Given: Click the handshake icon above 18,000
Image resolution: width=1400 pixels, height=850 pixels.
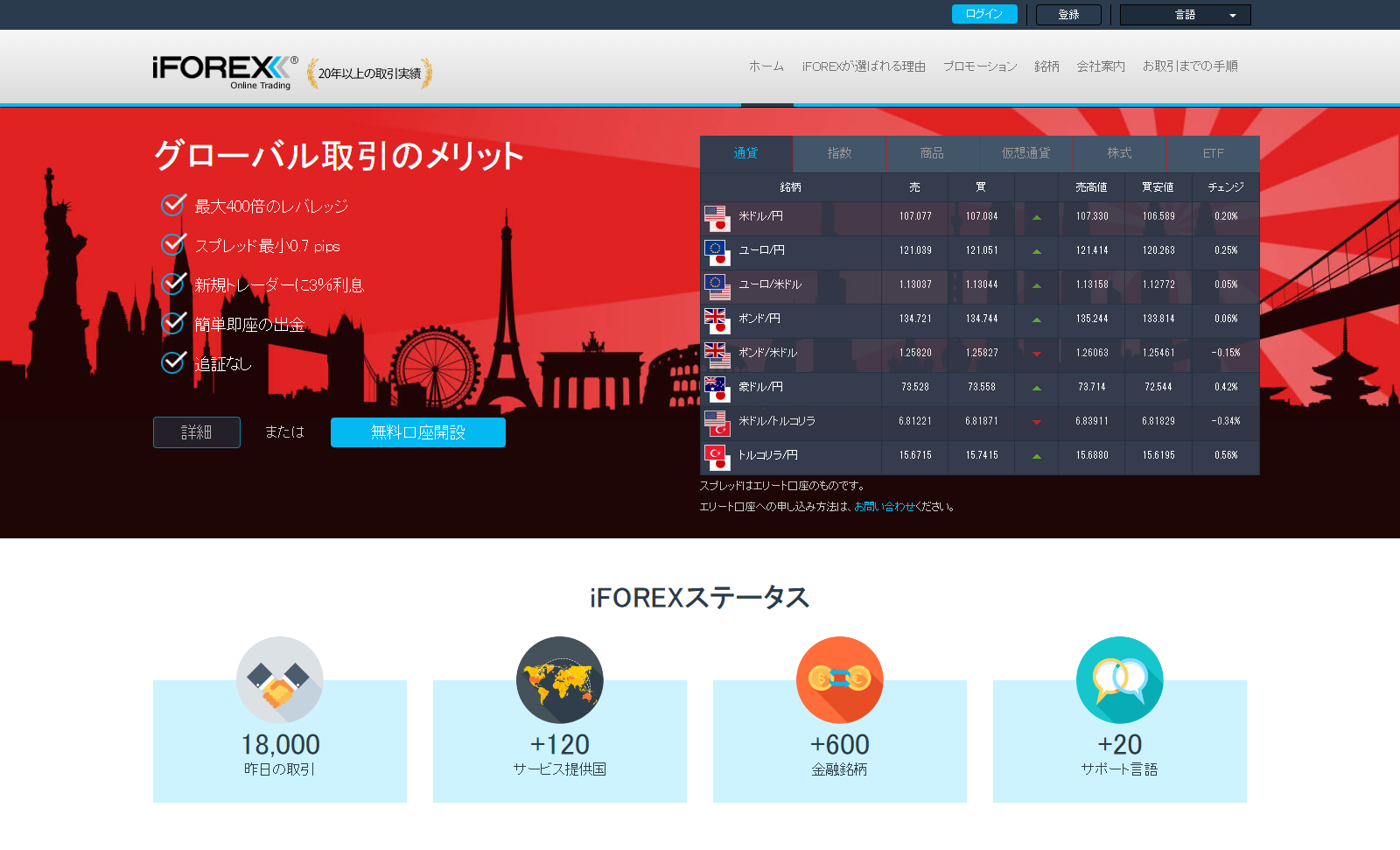Looking at the screenshot, I should coord(280,680).
